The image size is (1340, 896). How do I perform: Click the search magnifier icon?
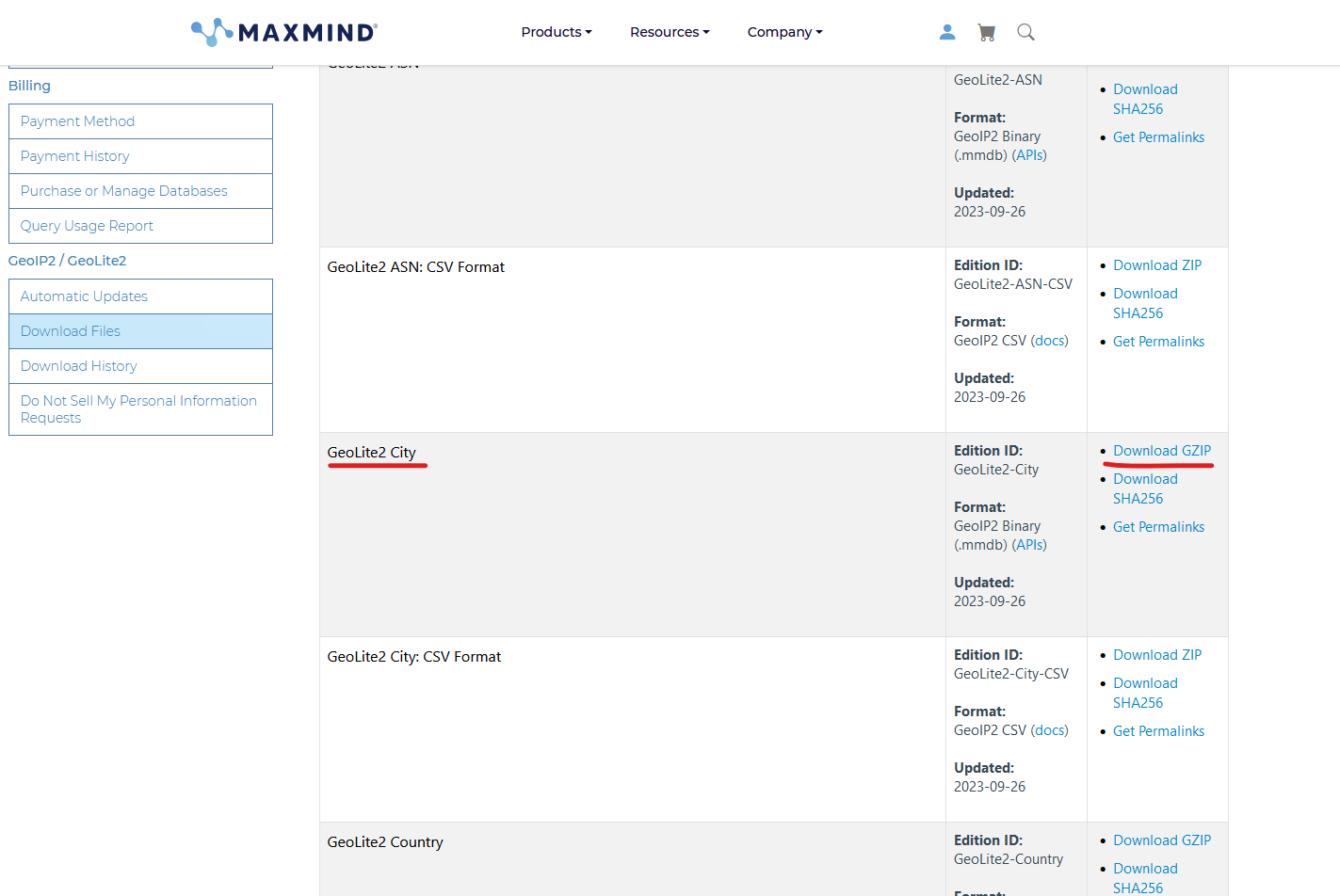click(x=1025, y=32)
